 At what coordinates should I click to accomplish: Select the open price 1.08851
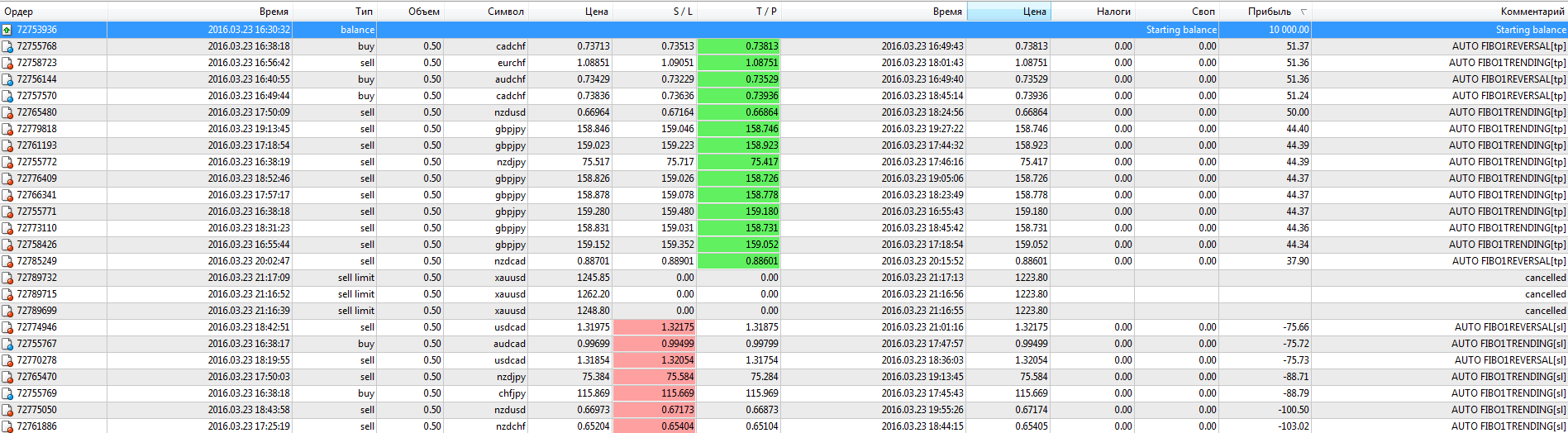coord(593,63)
